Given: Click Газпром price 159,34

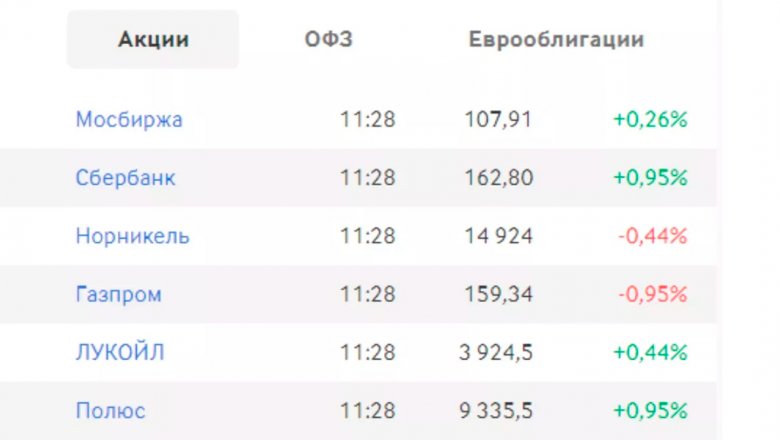Looking at the screenshot, I should [x=498, y=294].
